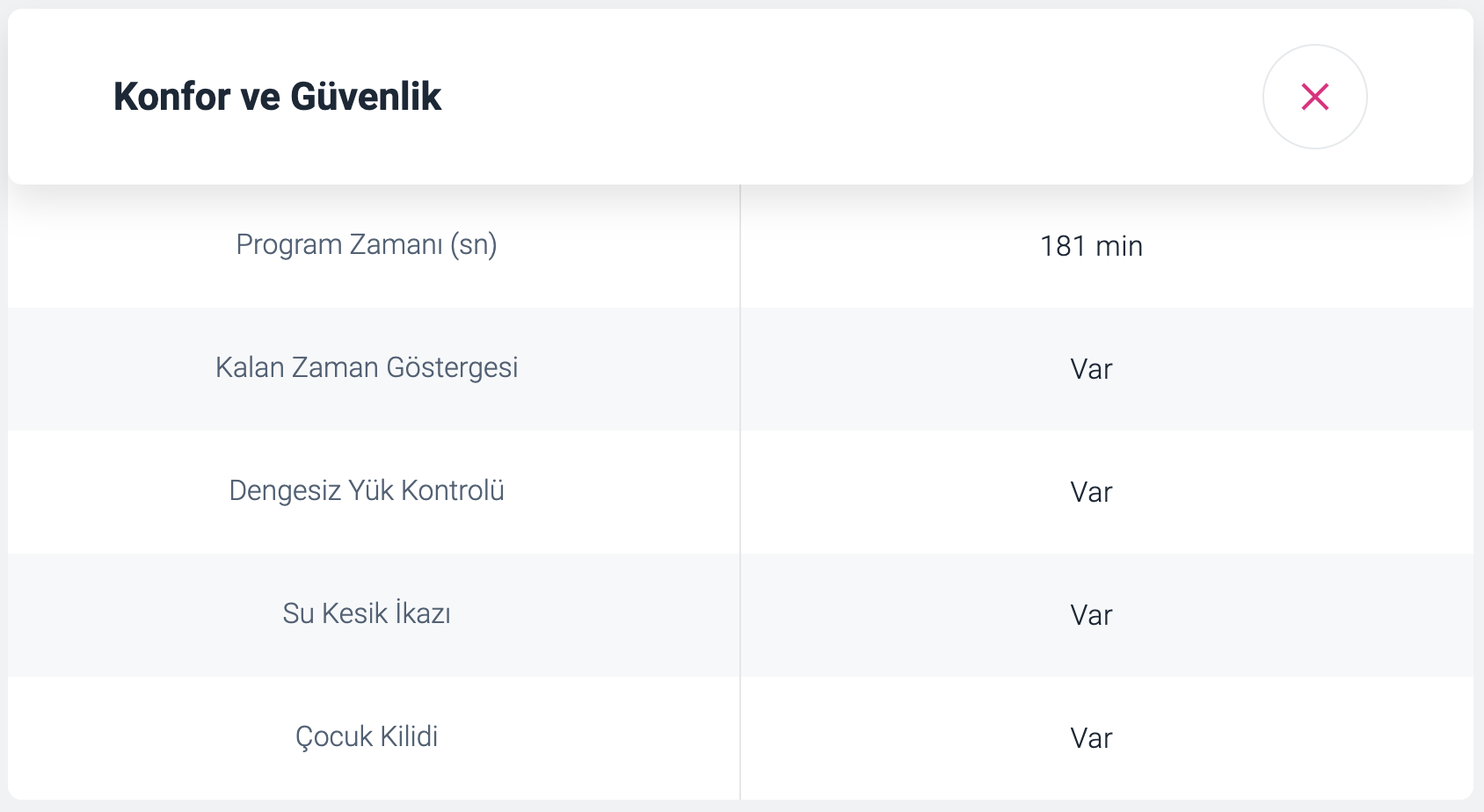
Task: Select the Çocuk Kilidi label
Action: [367, 736]
